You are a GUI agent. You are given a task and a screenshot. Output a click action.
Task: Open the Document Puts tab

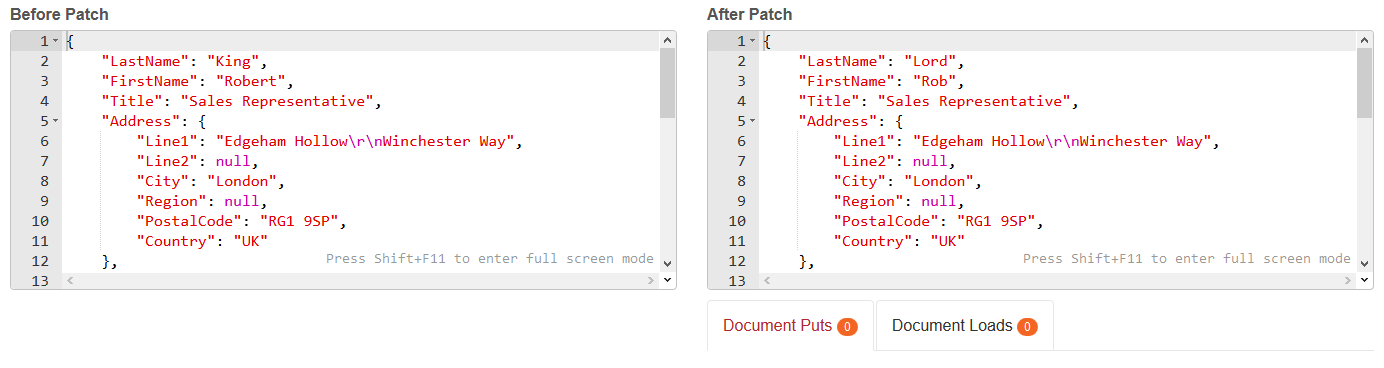(x=790, y=326)
